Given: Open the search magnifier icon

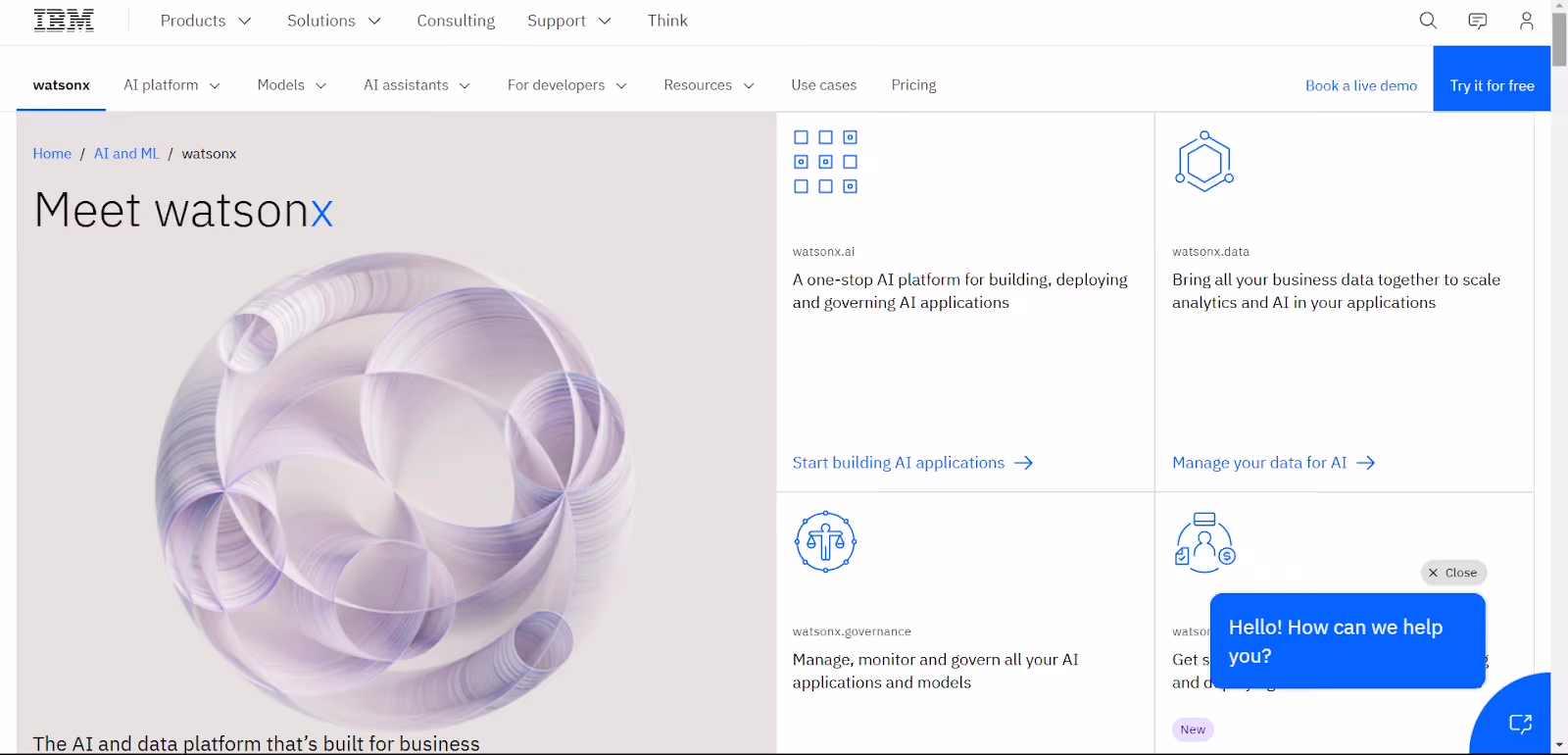Looking at the screenshot, I should [x=1428, y=21].
